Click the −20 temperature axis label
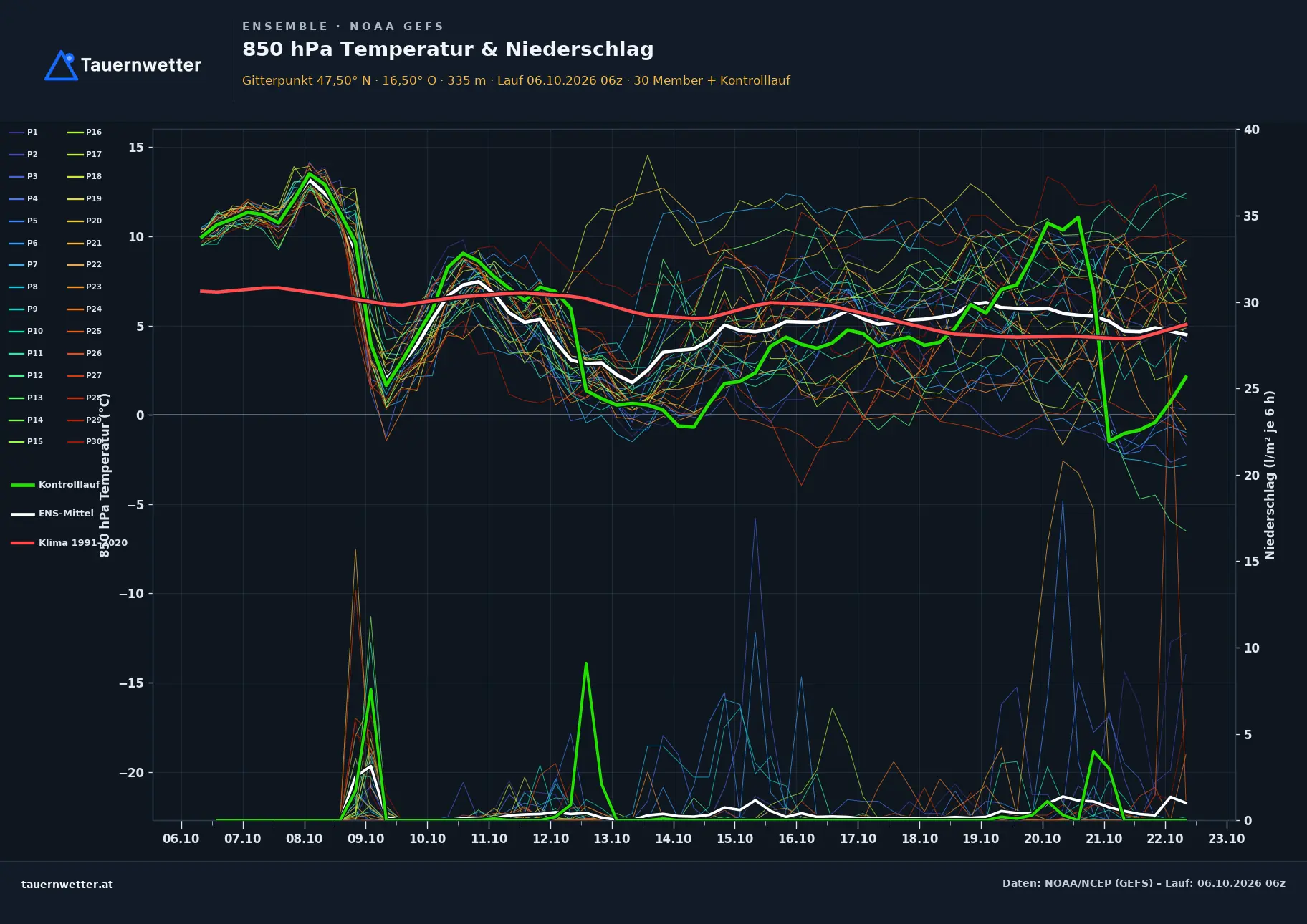 point(132,773)
